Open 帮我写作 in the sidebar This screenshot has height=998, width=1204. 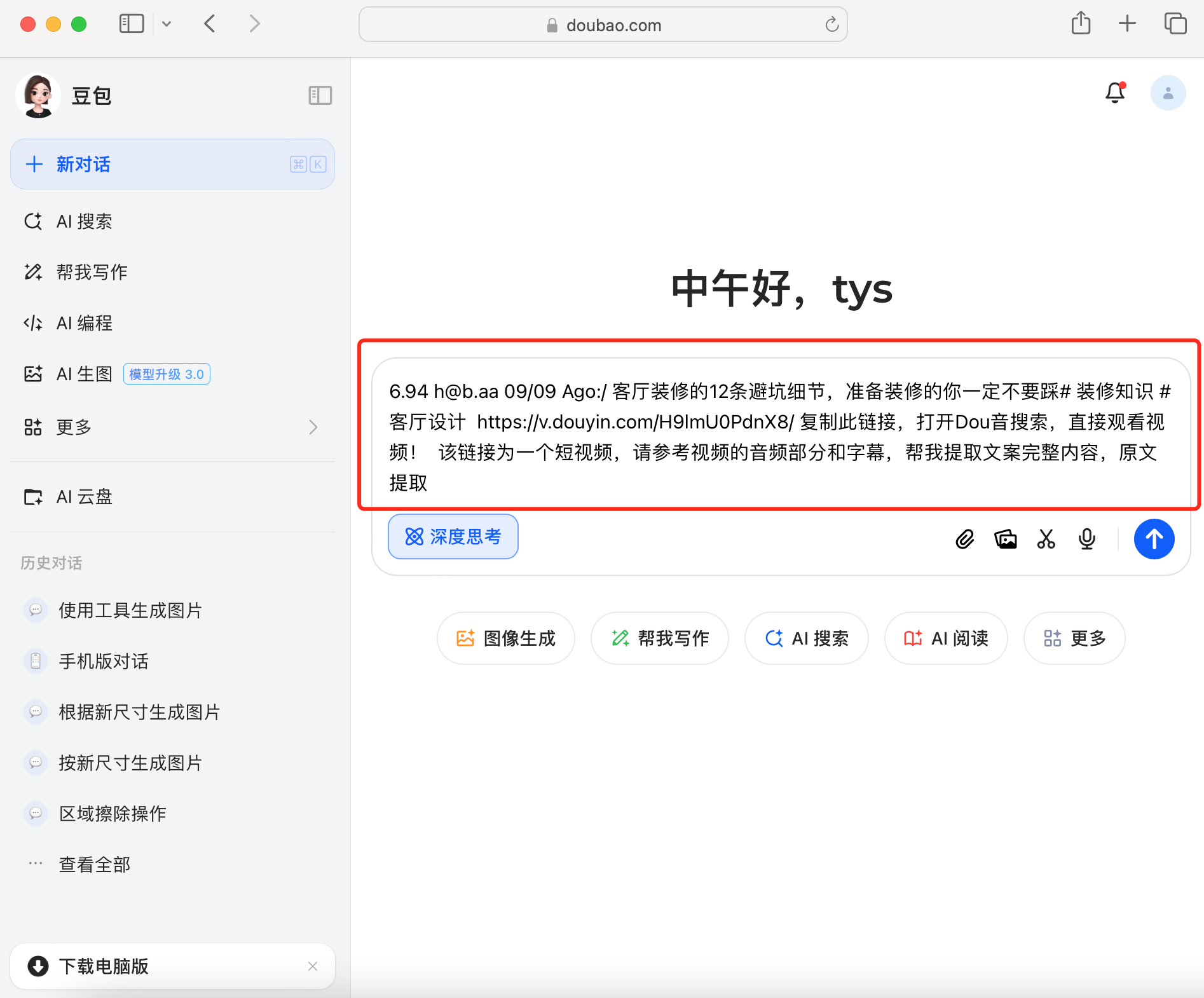(172, 272)
